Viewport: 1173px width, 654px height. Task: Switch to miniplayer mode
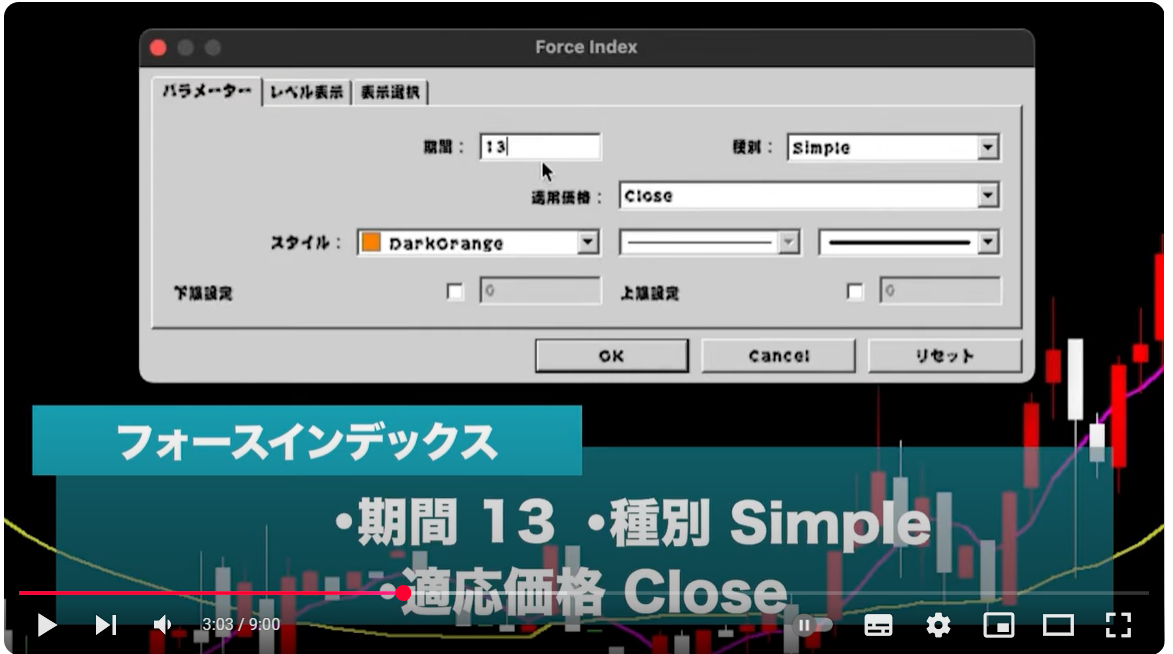[998, 625]
